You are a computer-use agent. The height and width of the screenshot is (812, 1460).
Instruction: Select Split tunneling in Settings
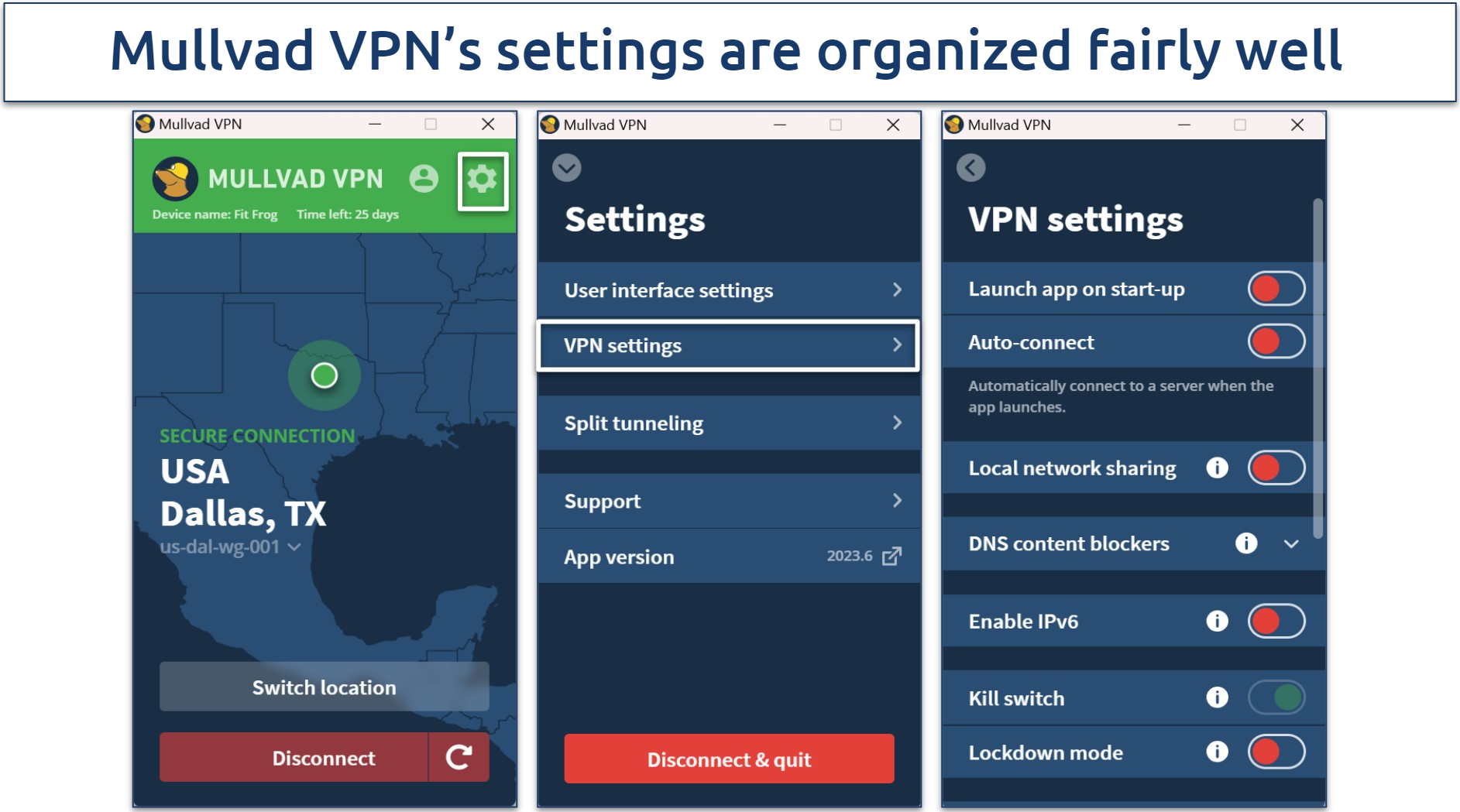[x=727, y=423]
